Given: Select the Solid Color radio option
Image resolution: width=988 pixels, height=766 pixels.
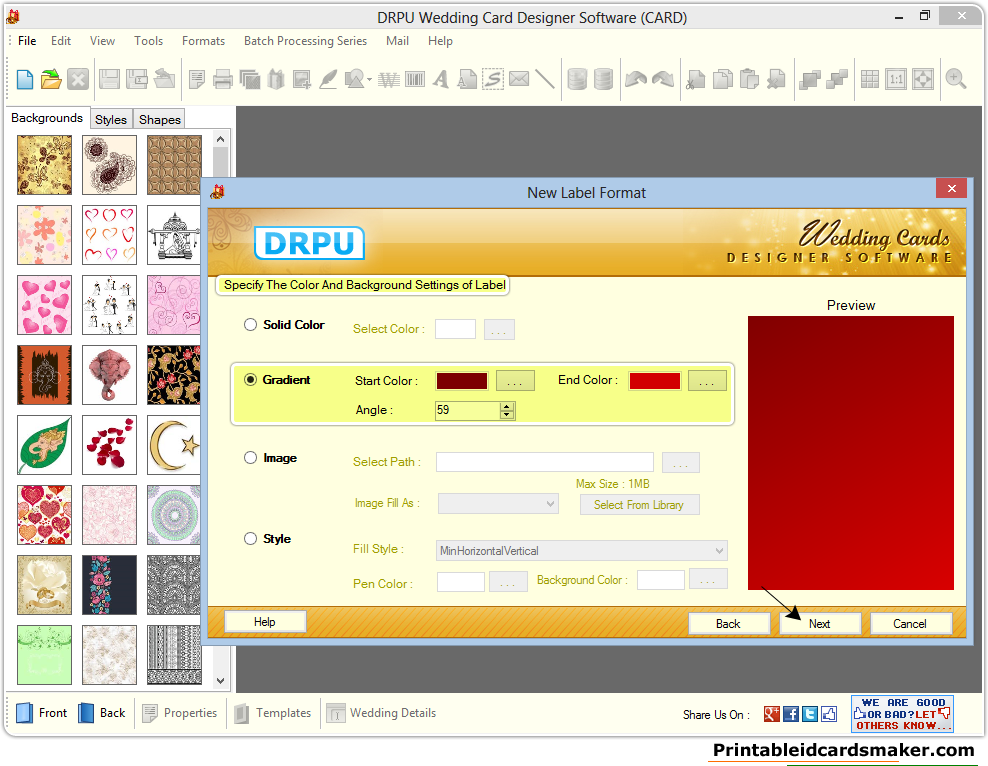Looking at the screenshot, I should (x=251, y=325).
